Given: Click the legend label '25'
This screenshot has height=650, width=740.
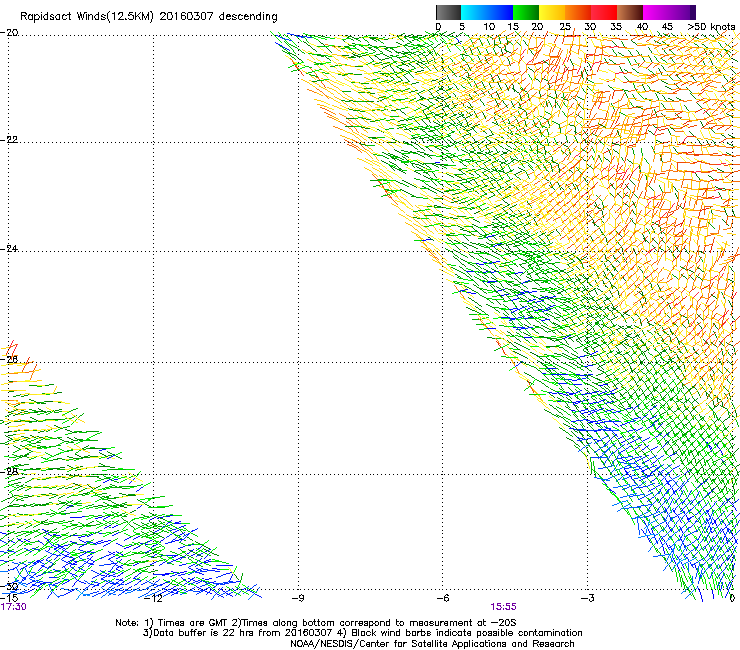Looking at the screenshot, I should pyautogui.click(x=565, y=27).
